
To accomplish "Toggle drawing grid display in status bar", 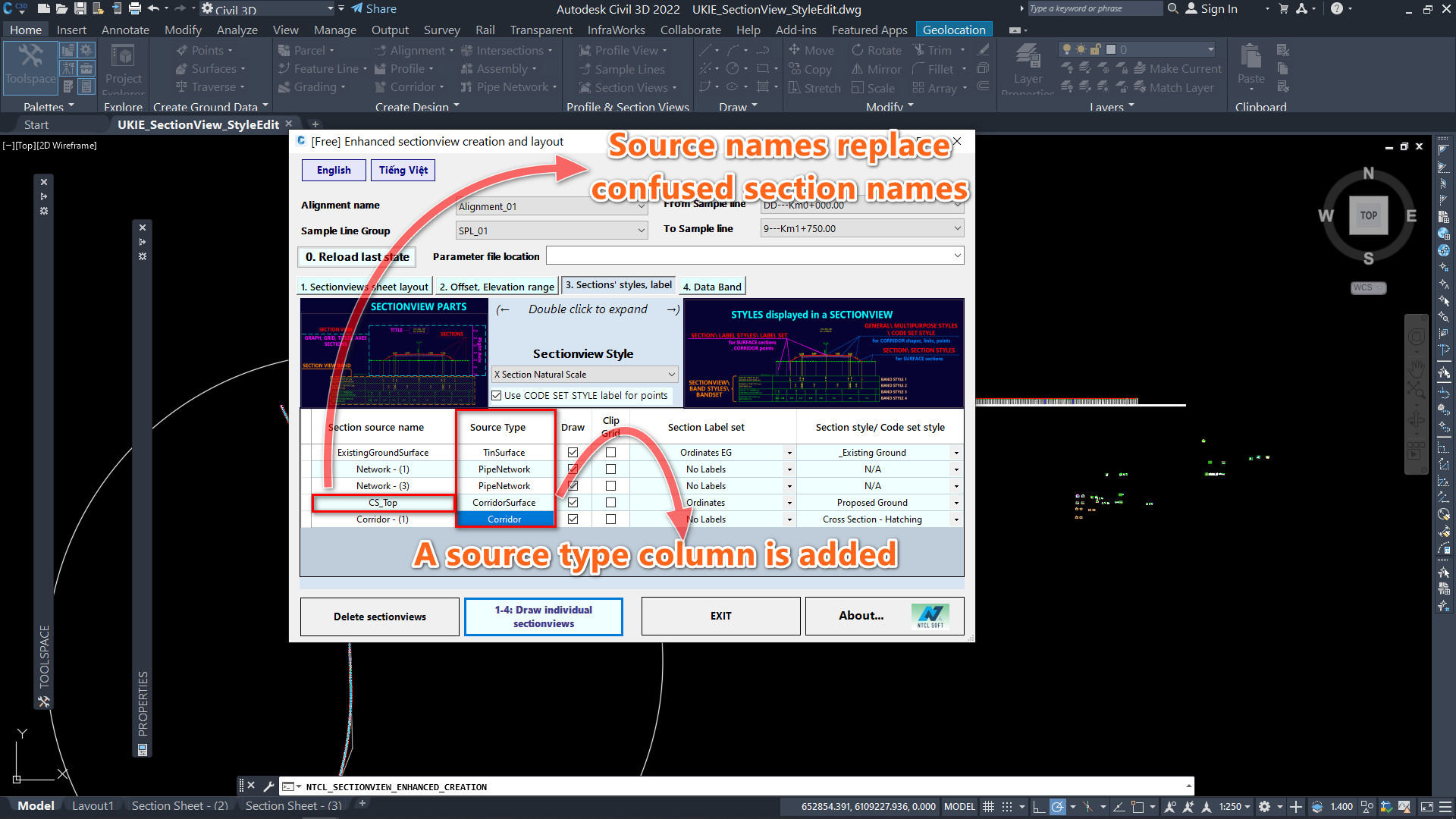I will [x=988, y=806].
